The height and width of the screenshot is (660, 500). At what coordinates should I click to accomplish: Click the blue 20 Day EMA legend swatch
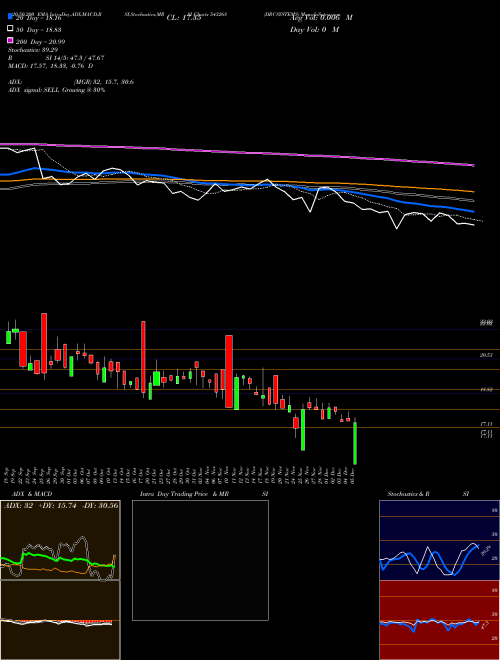10,17
